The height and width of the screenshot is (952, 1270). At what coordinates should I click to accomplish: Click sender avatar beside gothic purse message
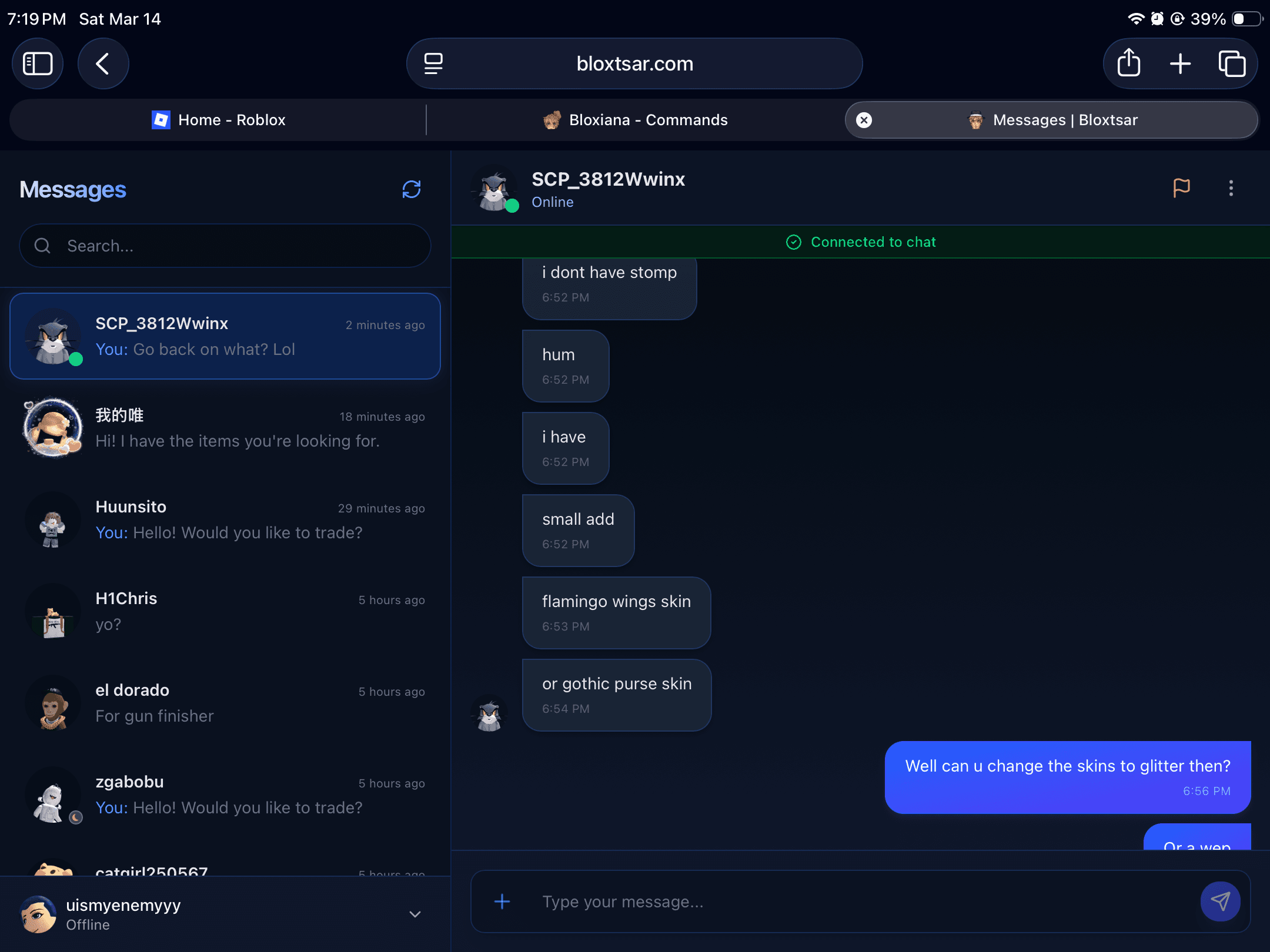tap(489, 713)
